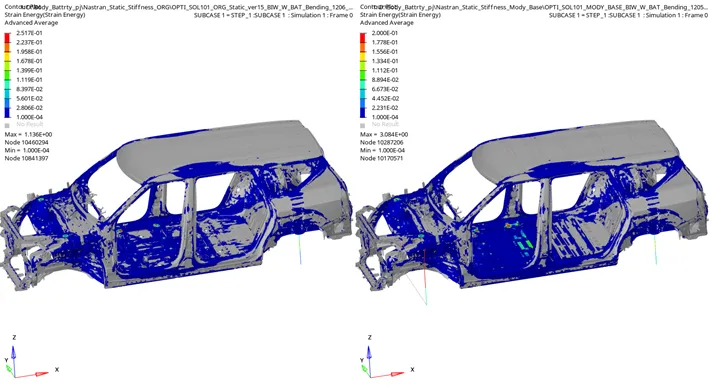Image resolution: width=711 pixels, height=389 pixels.
Task: Click left plot's SUBCASE 1 frame label
Action: point(273,15)
